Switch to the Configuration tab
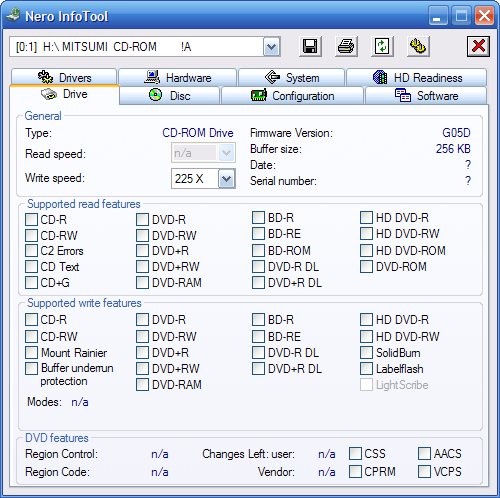 coord(292,96)
